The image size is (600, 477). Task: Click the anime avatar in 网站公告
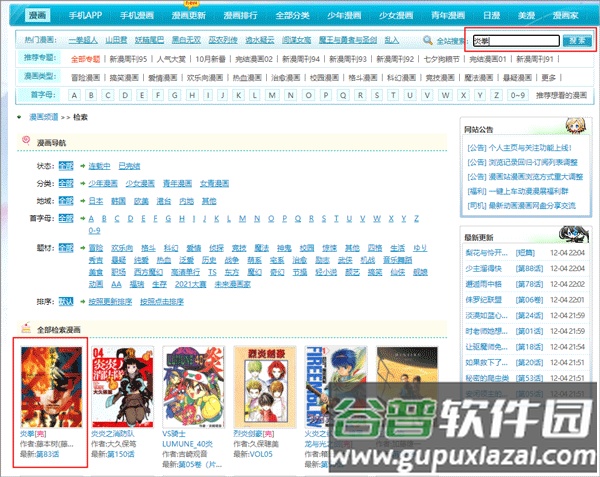pyautogui.click(x=579, y=130)
